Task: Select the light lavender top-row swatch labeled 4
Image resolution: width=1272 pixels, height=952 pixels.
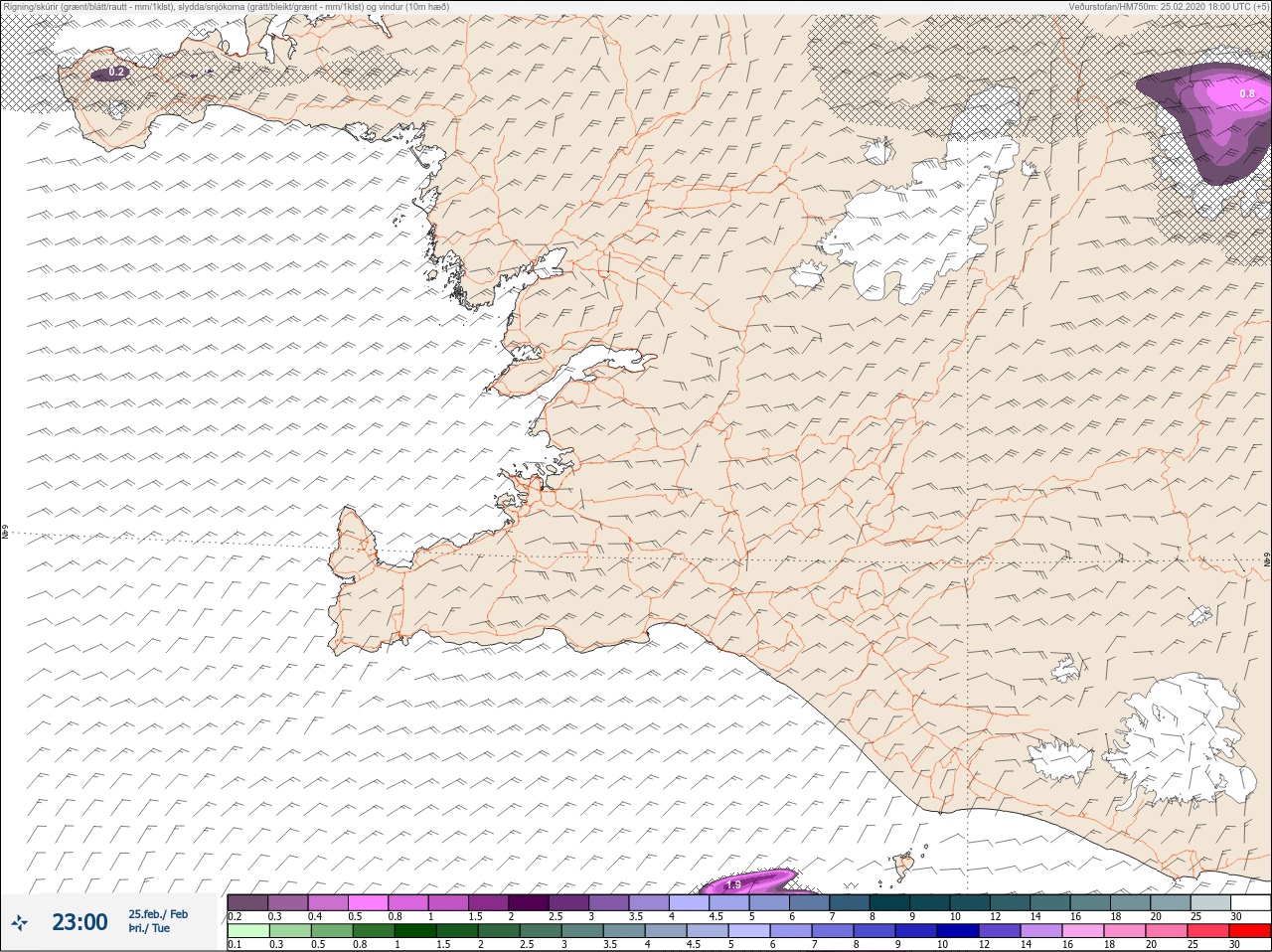Action: click(x=689, y=902)
